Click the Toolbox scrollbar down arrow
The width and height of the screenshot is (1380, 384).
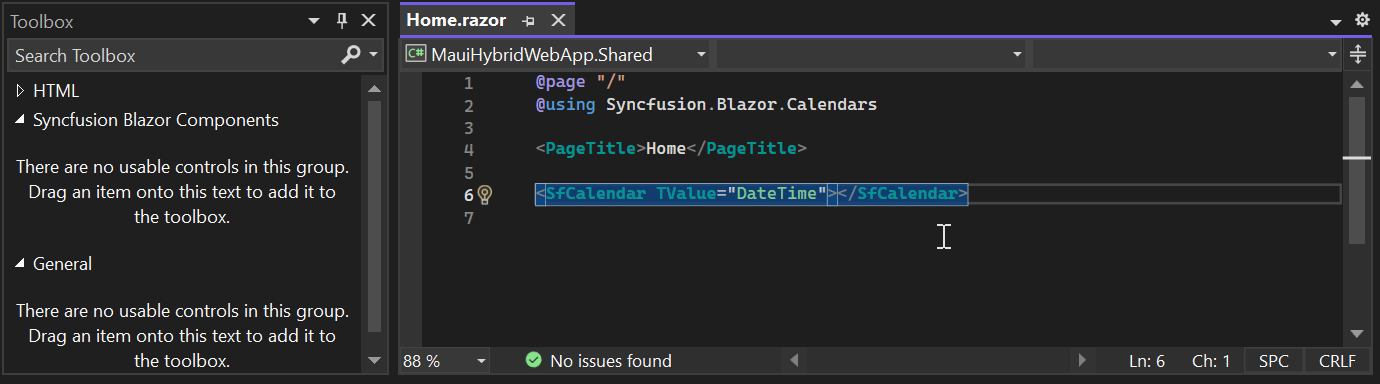[x=375, y=360]
